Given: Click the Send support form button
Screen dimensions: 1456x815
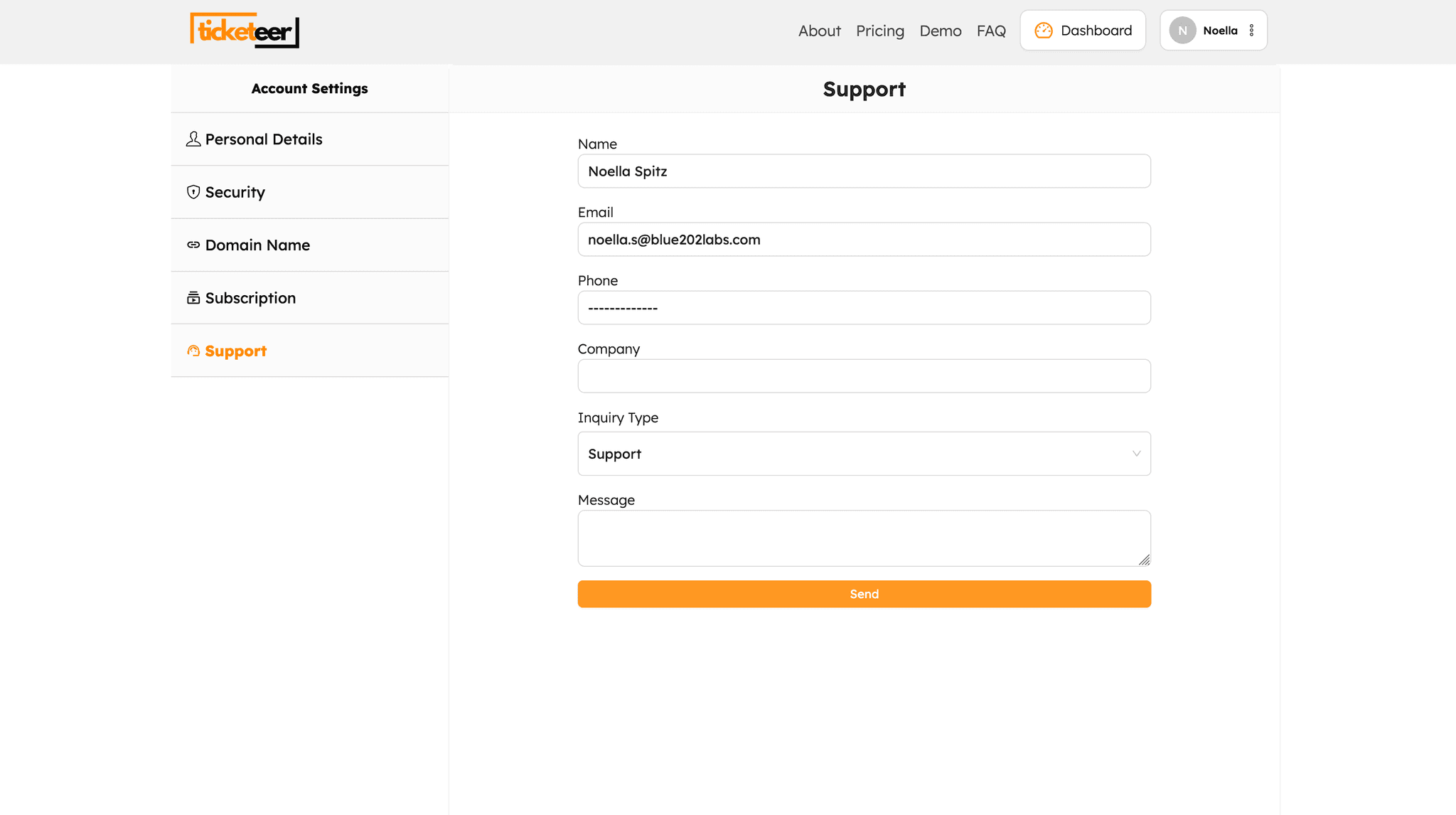Looking at the screenshot, I should pyautogui.click(x=864, y=594).
